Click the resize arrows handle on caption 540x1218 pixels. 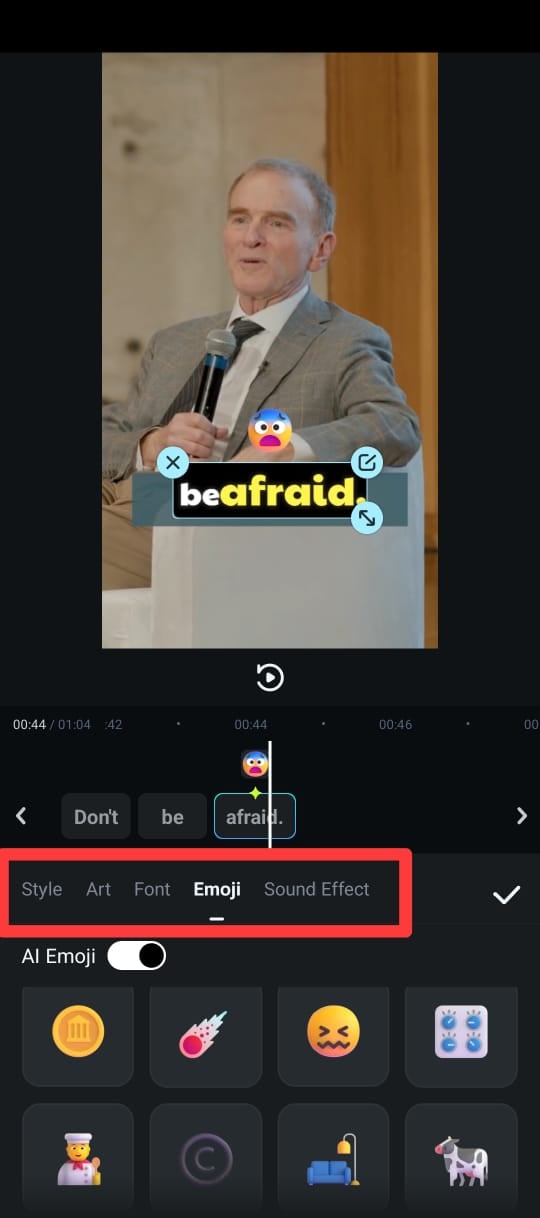click(368, 517)
